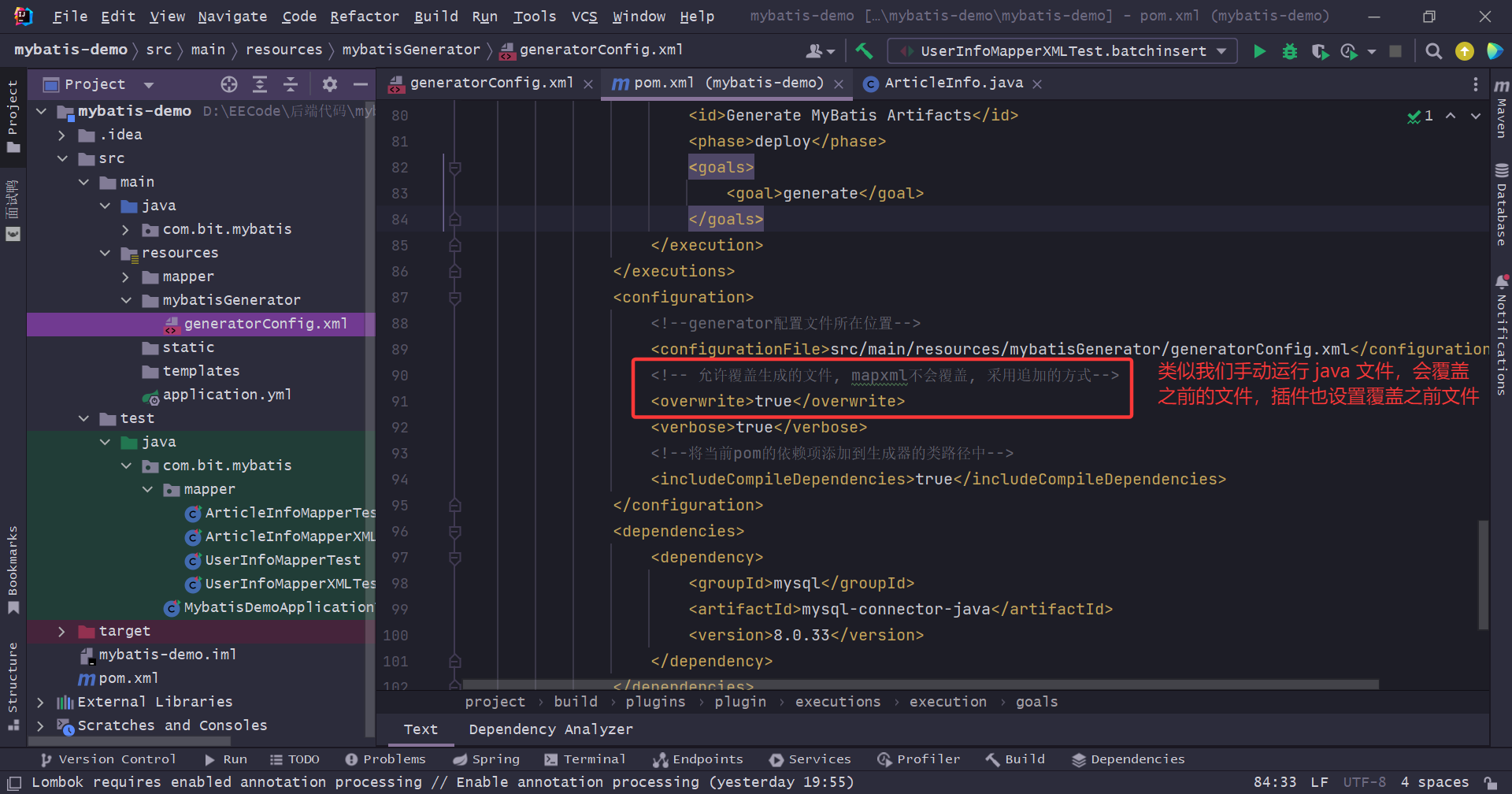Viewport: 1512px width, 794px height.
Task: Select opened file locate target icon in Project panel
Action: (229, 84)
